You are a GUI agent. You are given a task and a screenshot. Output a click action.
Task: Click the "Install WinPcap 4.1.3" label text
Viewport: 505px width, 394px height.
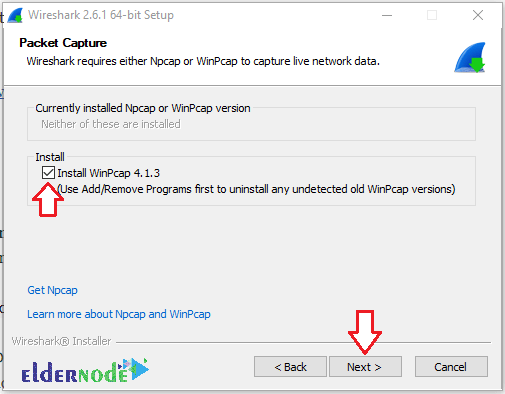click(x=109, y=173)
